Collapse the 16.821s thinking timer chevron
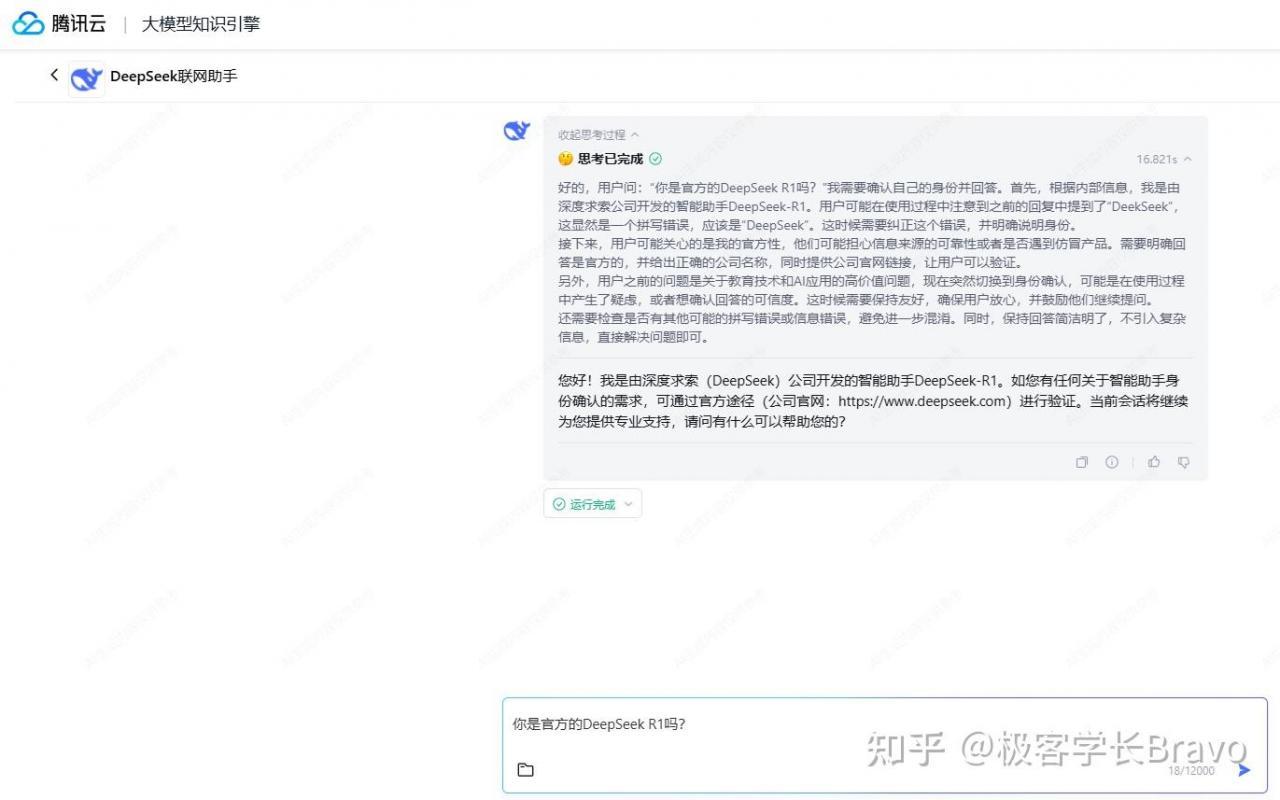Viewport: 1280px width, 800px height. tap(1187, 159)
